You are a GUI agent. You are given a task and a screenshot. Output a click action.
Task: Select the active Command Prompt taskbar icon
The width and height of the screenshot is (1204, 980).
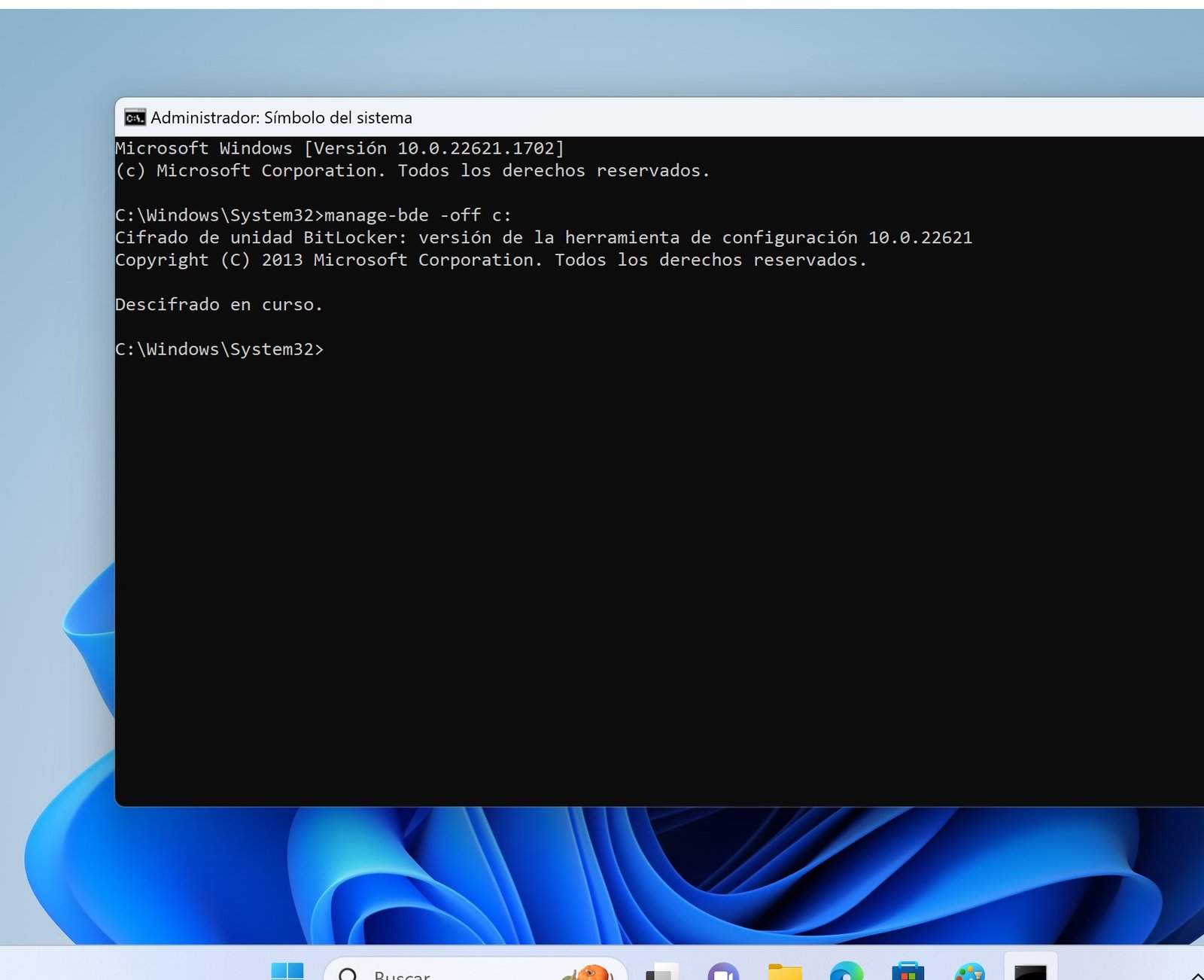pyautogui.click(x=1030, y=971)
